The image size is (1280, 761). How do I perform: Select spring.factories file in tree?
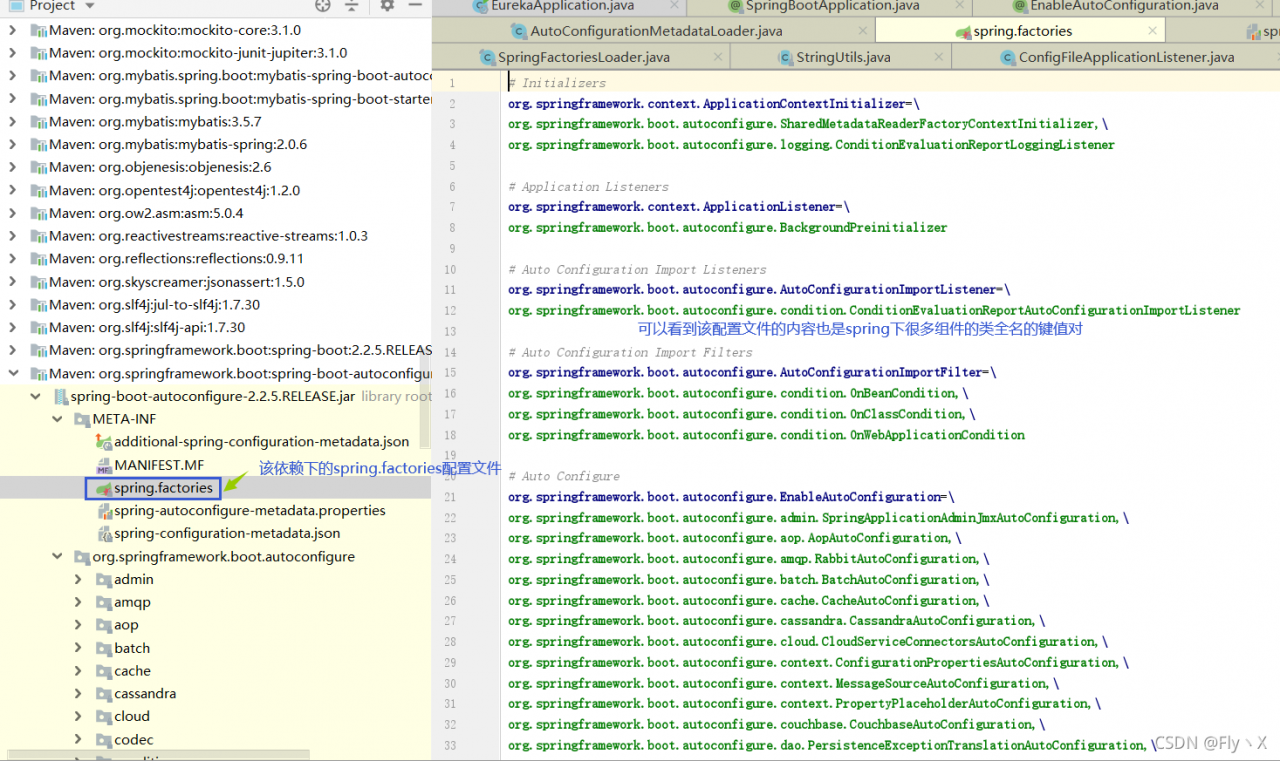point(163,488)
